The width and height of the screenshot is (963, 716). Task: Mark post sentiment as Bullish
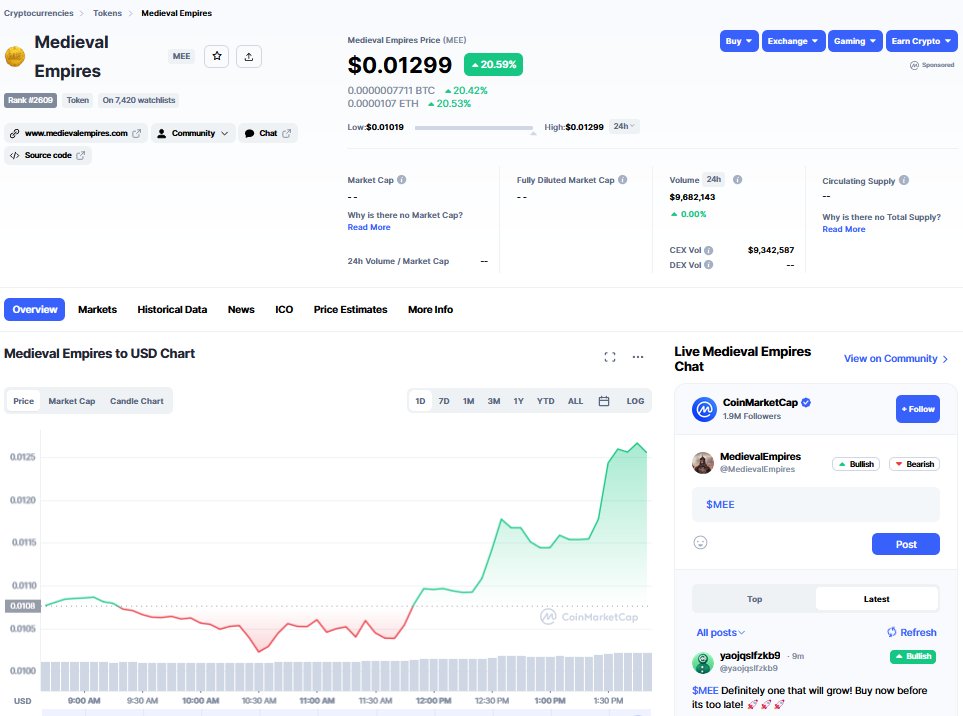(x=856, y=464)
